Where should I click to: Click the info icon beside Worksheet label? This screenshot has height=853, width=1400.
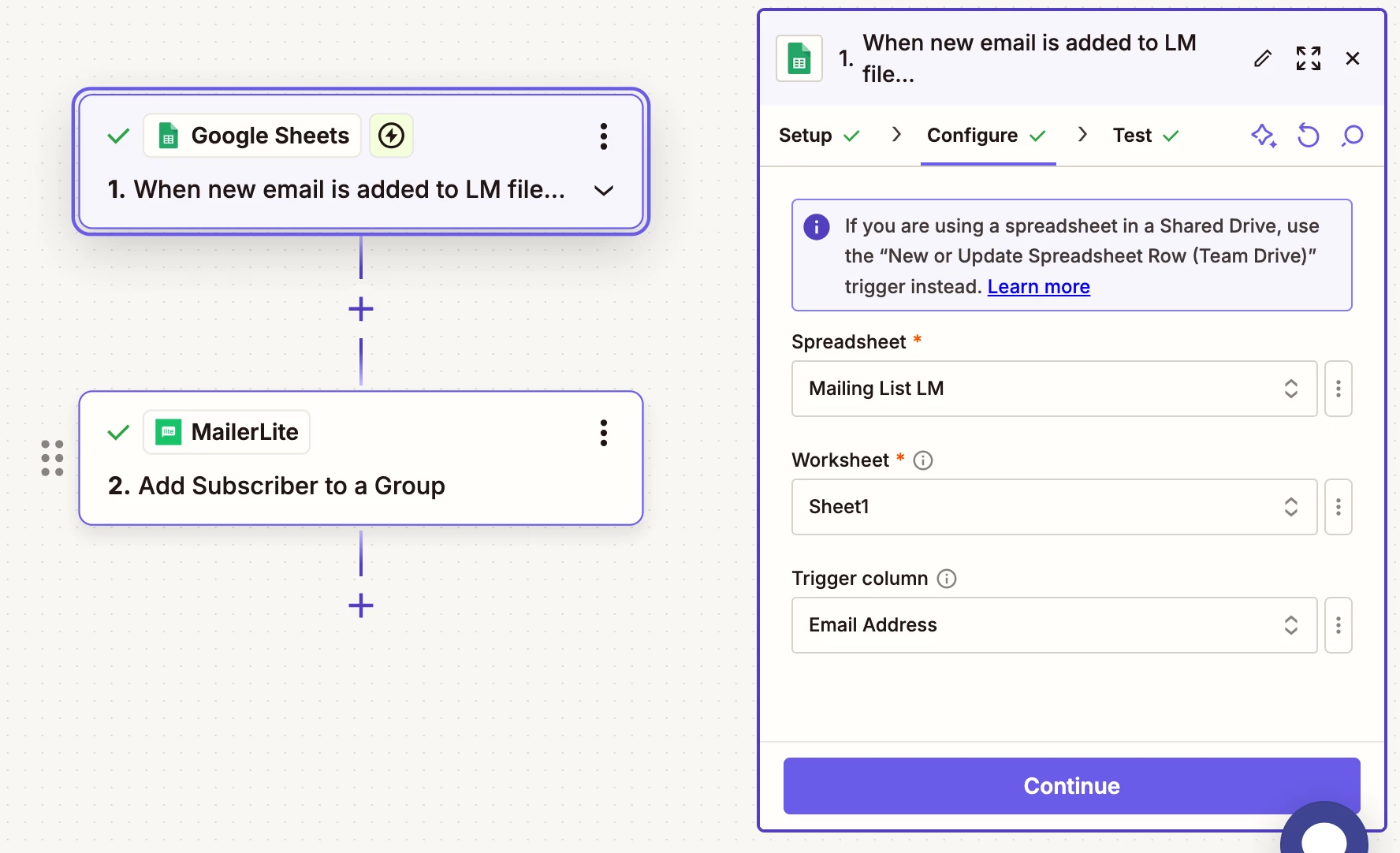coord(923,460)
